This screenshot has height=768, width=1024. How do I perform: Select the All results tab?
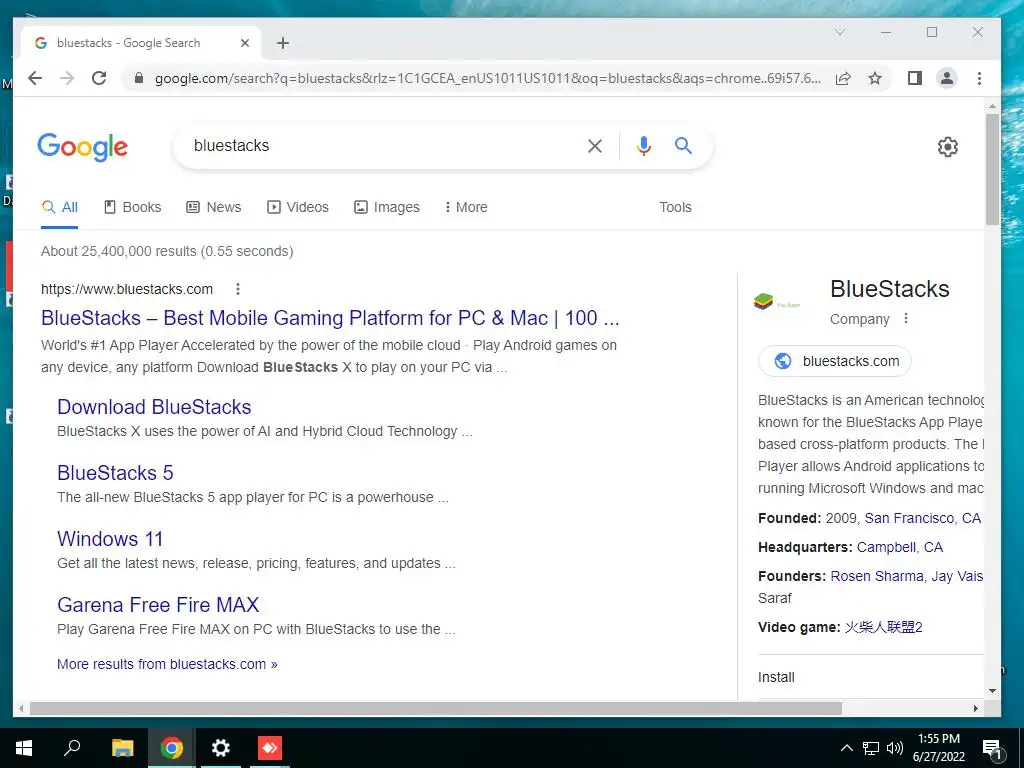coord(59,208)
